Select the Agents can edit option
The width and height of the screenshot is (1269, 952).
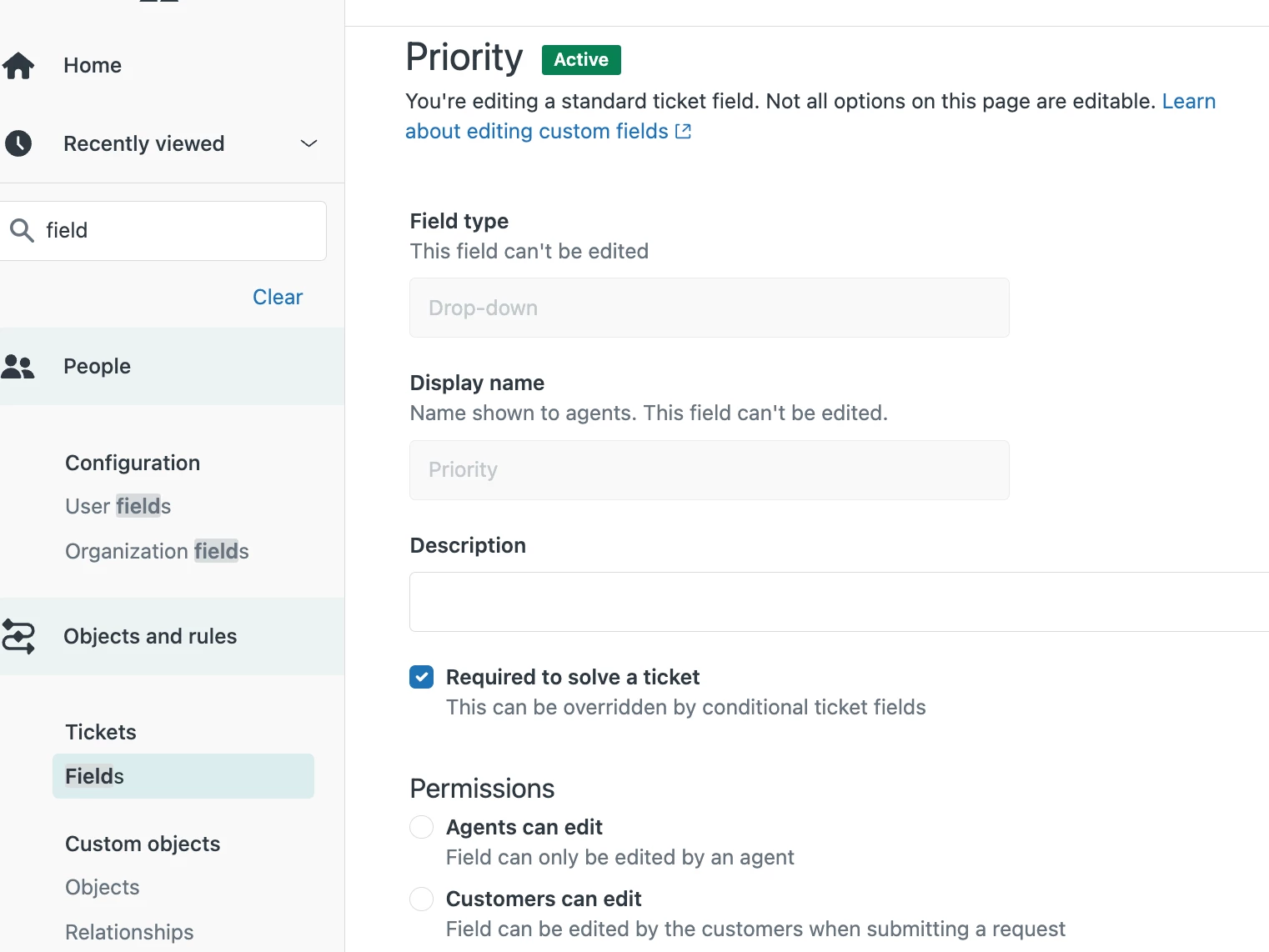[422, 827]
